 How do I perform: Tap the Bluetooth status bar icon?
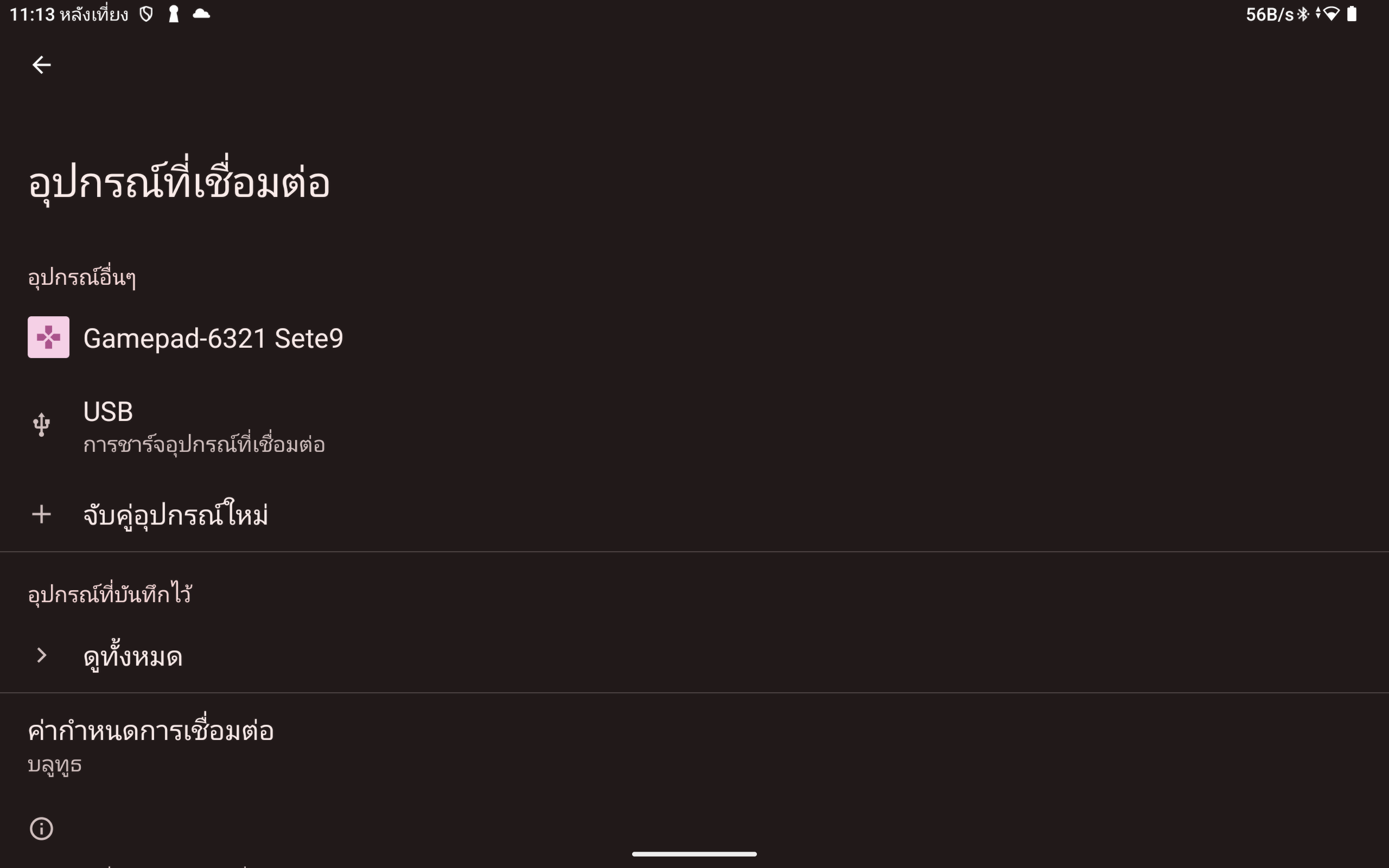tap(1303, 14)
